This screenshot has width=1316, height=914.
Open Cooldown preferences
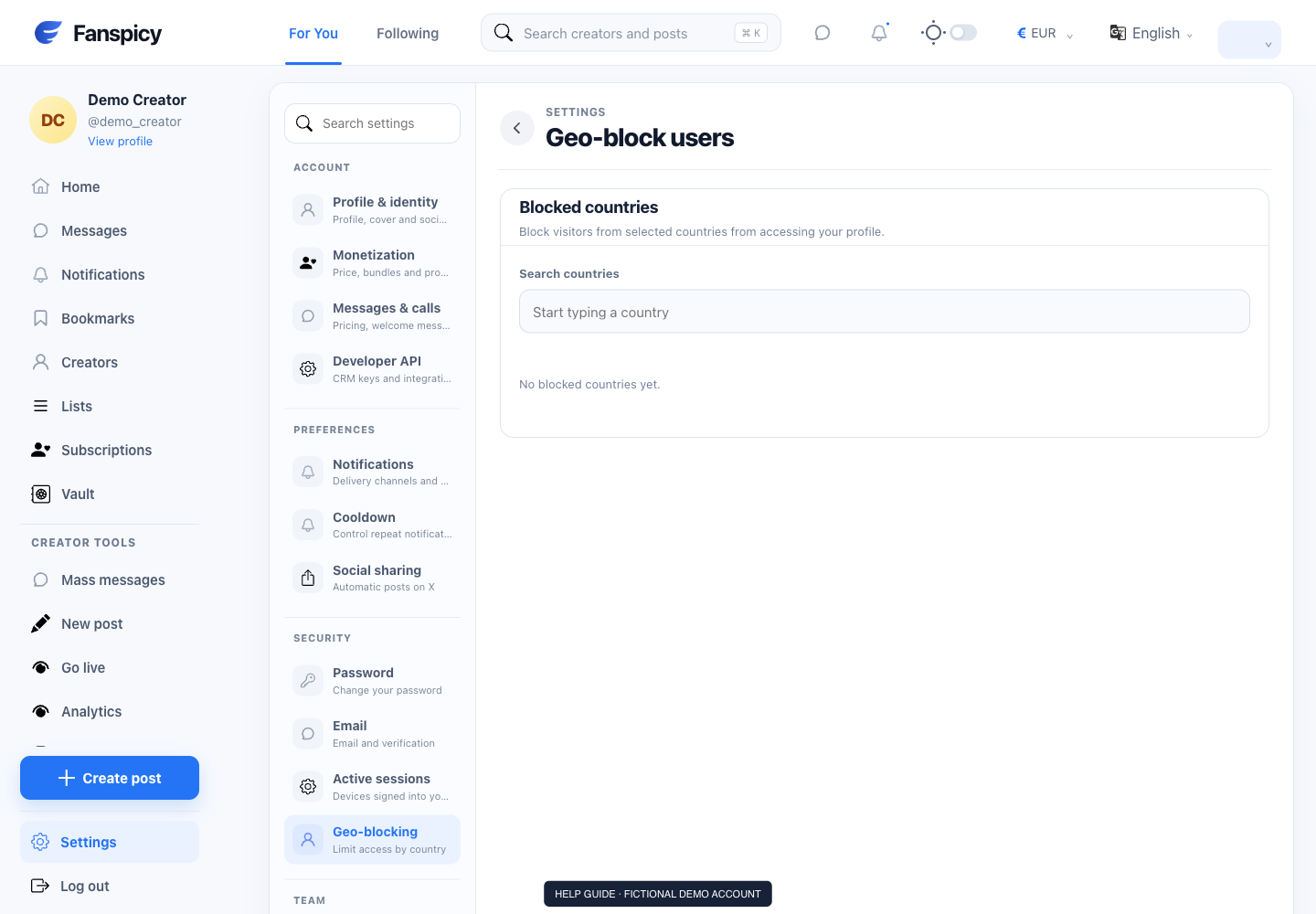click(x=372, y=525)
